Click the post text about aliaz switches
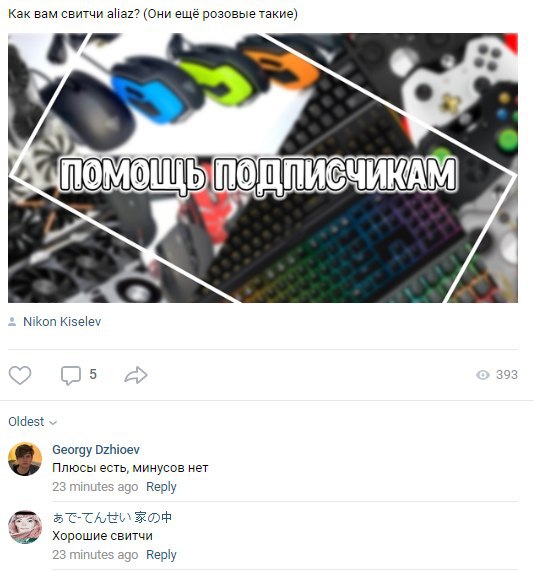 point(153,14)
